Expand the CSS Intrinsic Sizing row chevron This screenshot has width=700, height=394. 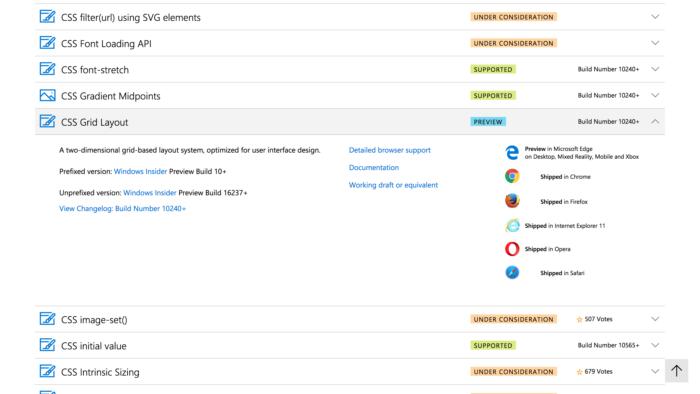[655, 371]
